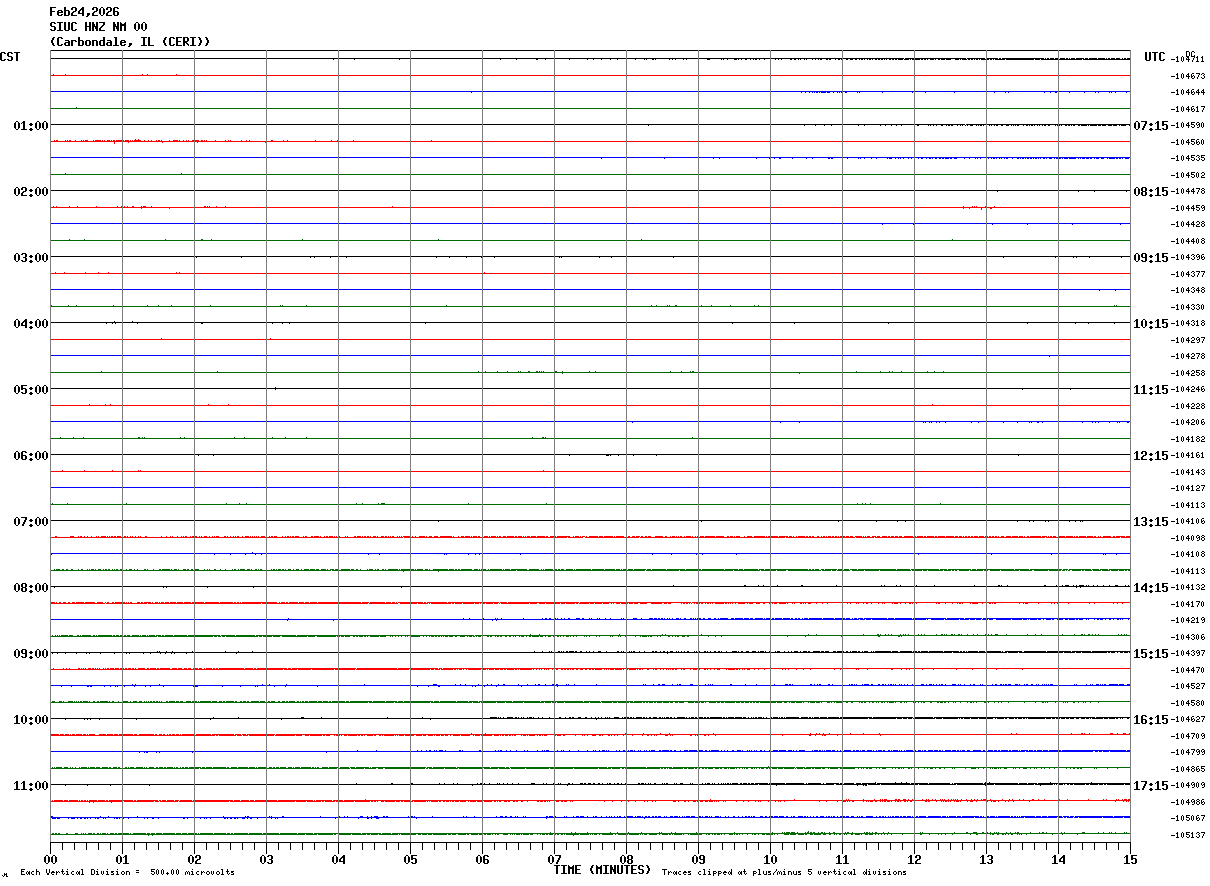Click the DC offset value -104865
The height and width of the screenshot is (886, 1210).
point(1188,769)
